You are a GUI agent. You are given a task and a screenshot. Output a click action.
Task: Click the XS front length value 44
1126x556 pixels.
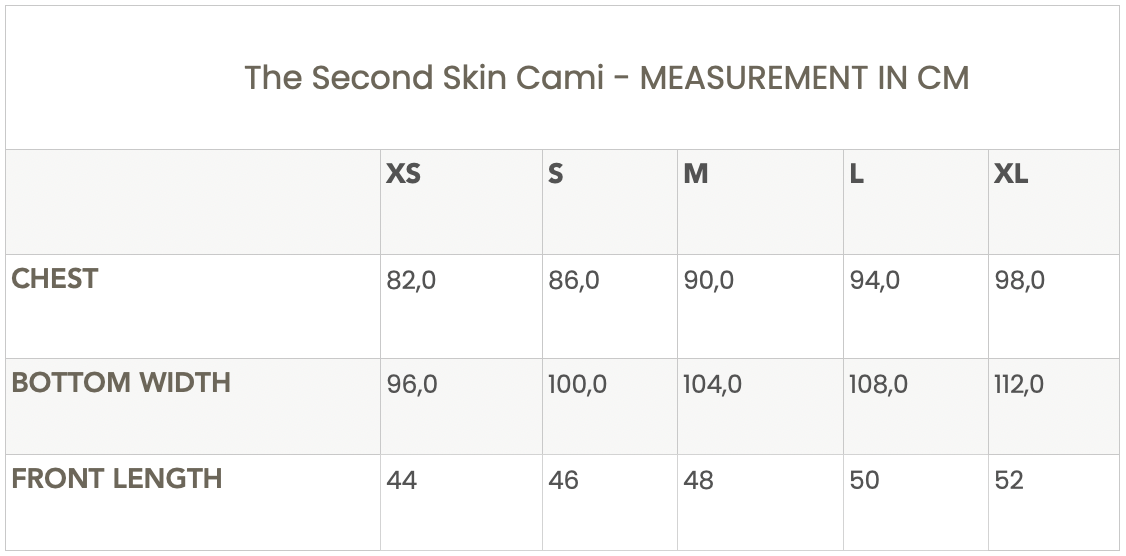[401, 481]
